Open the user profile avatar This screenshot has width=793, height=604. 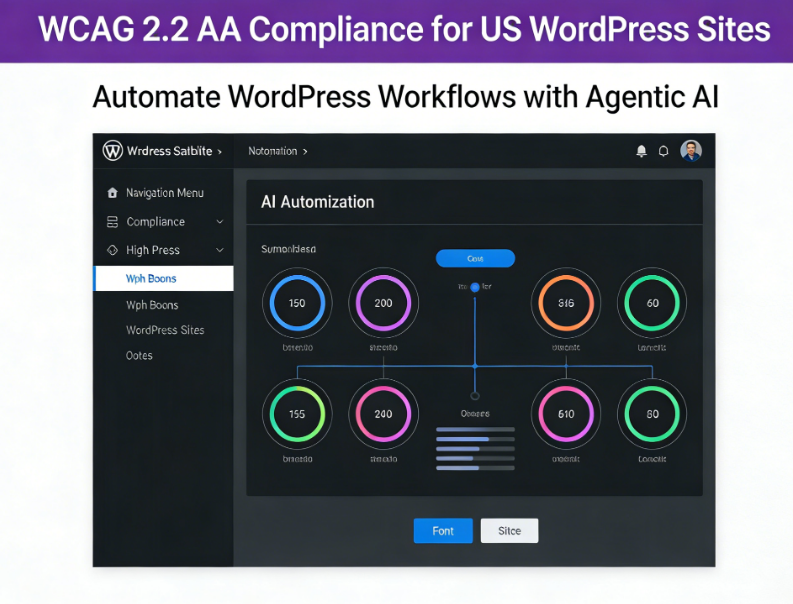tap(691, 151)
